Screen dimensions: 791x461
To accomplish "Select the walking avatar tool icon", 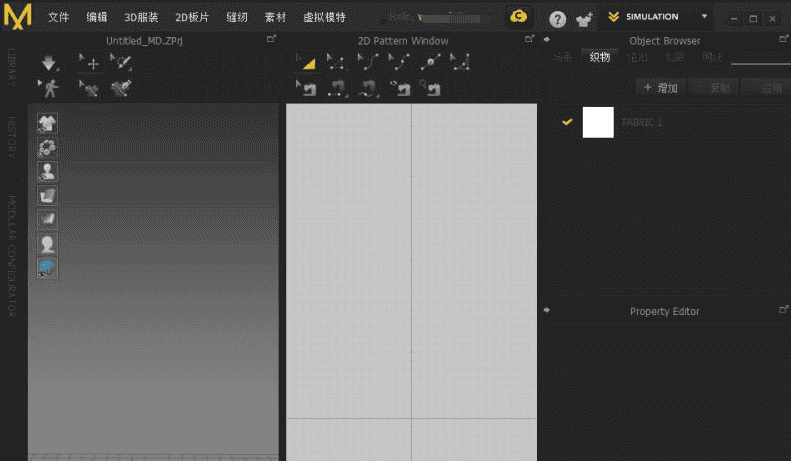I will [49, 88].
